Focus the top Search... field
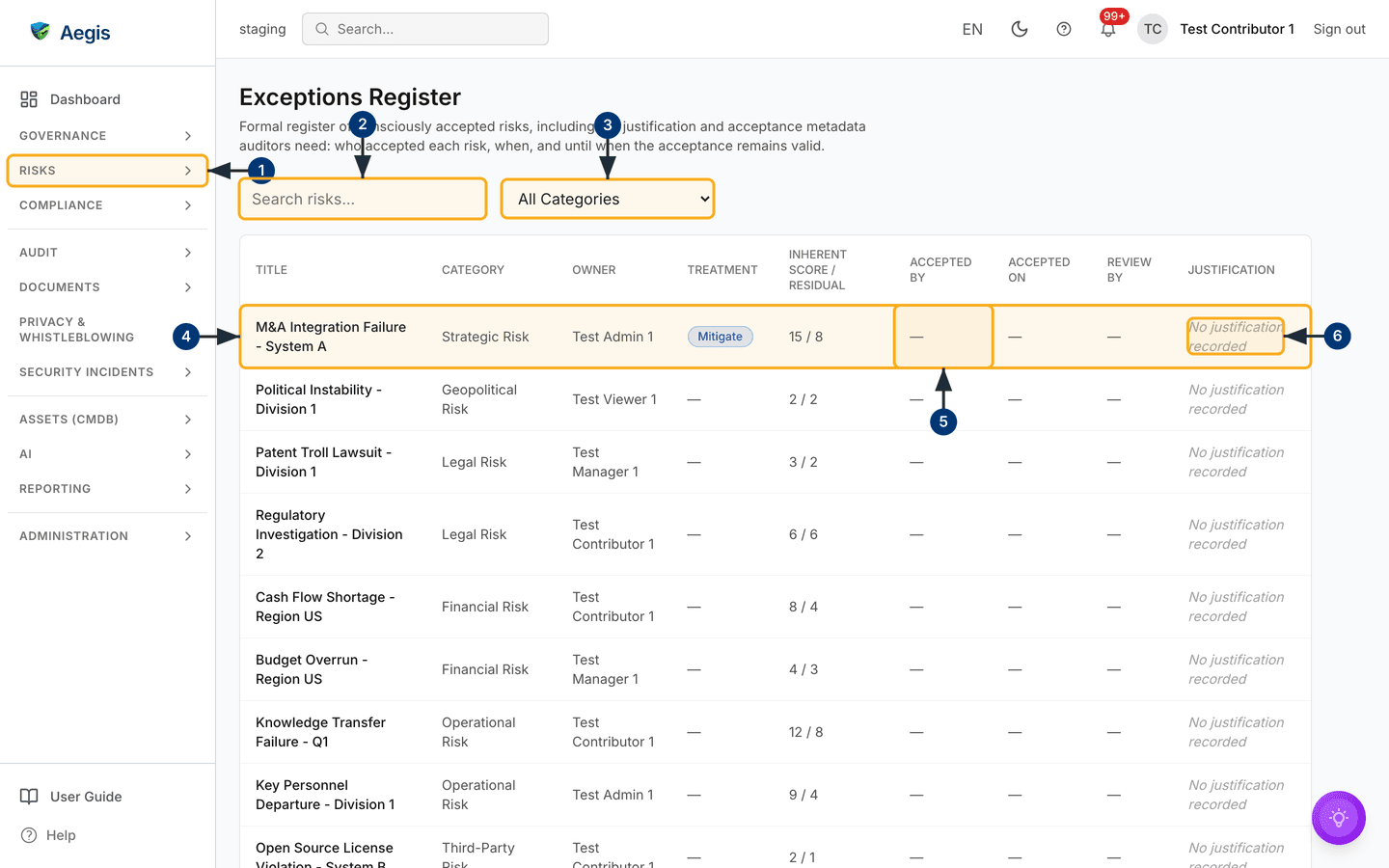 coord(425,29)
